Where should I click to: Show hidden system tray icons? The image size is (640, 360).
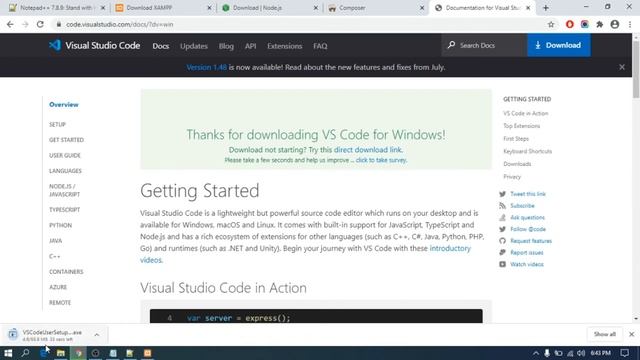(x=536, y=353)
